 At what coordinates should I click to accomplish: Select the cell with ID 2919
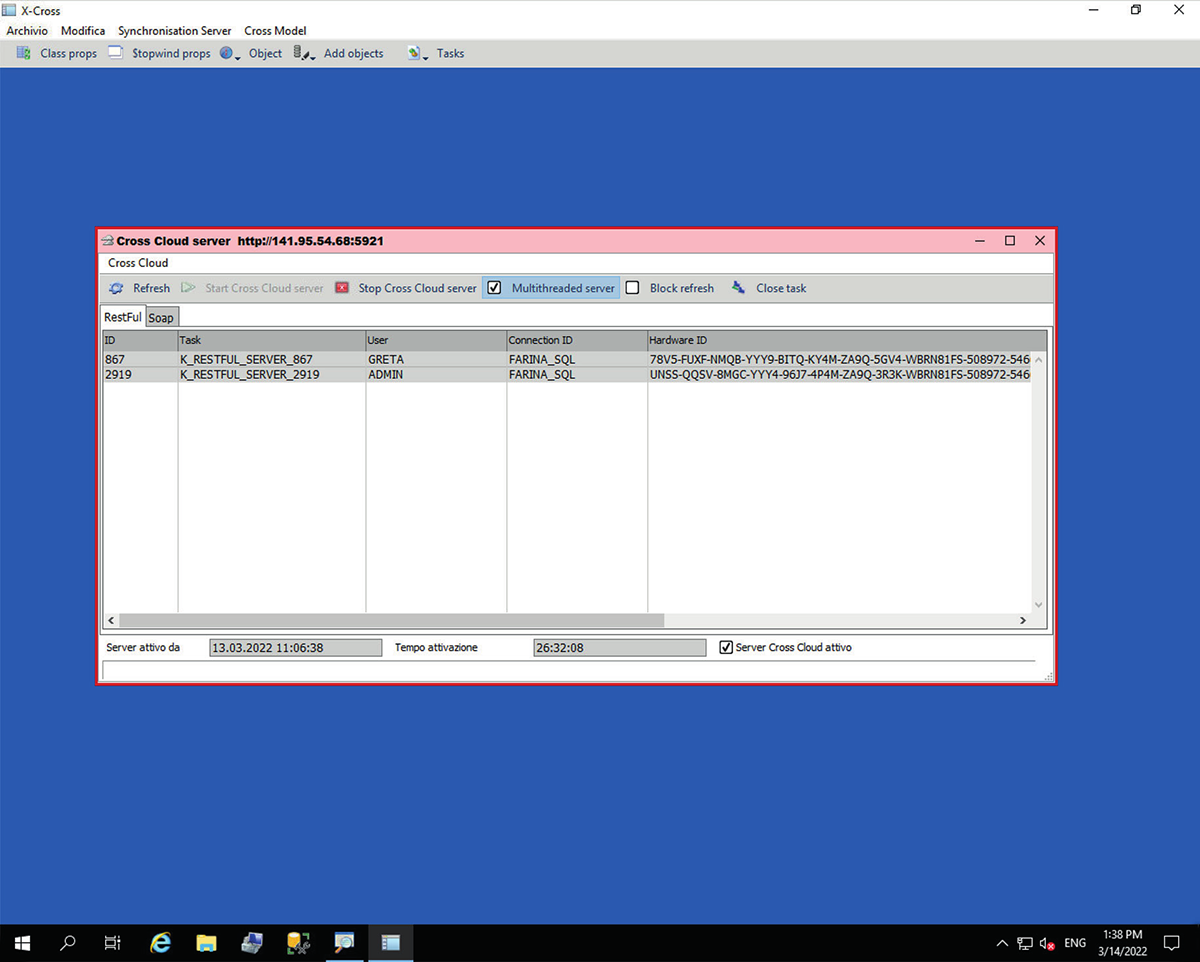140,375
